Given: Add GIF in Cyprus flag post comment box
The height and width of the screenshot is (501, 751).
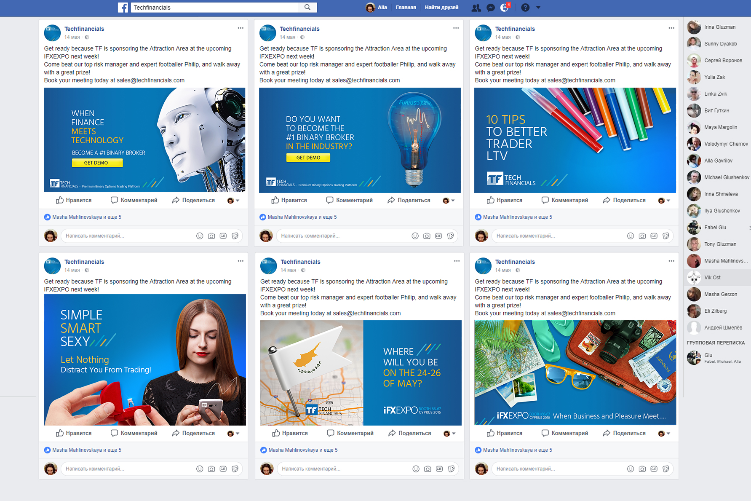Looking at the screenshot, I should 439,468.
